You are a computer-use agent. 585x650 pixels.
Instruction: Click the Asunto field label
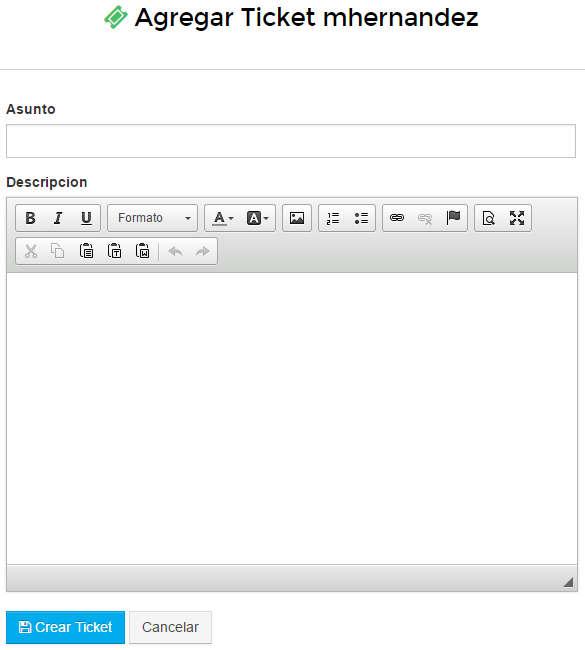(31, 109)
